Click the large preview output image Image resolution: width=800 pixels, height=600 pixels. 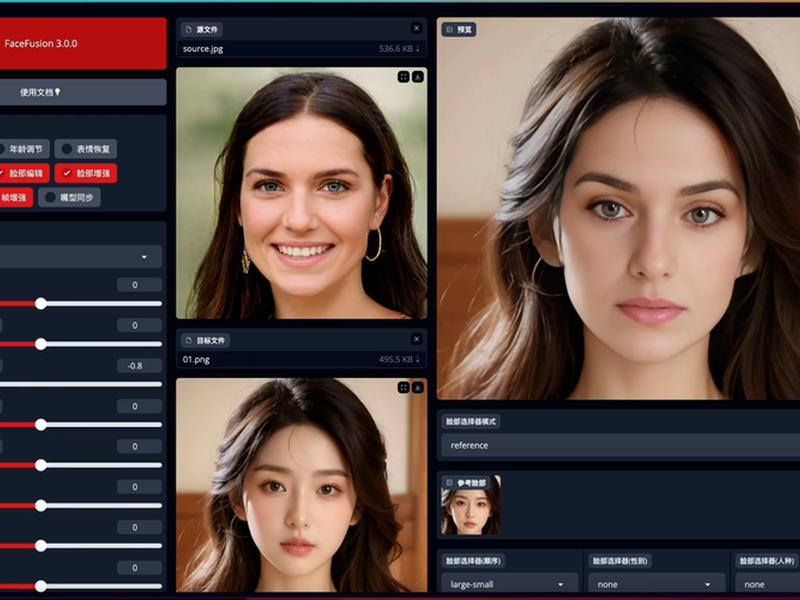click(x=618, y=208)
